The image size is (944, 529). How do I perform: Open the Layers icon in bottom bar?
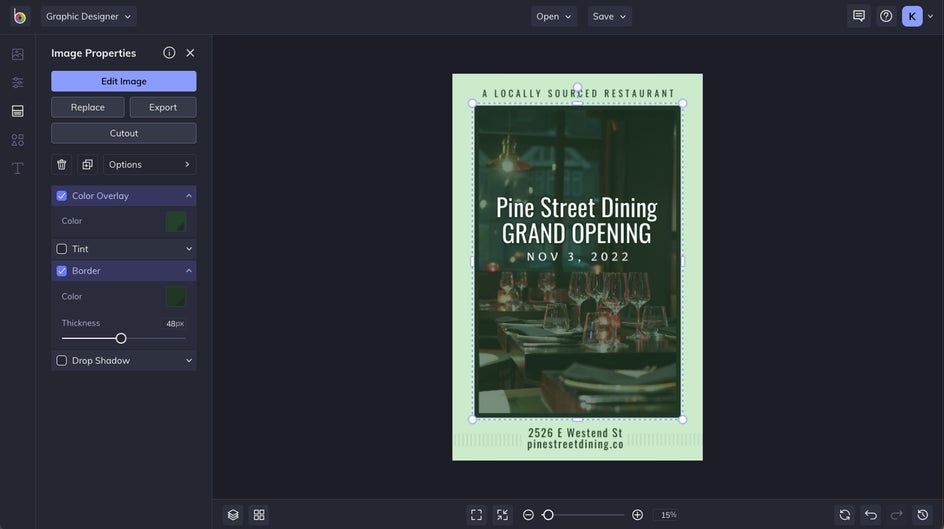(233, 515)
